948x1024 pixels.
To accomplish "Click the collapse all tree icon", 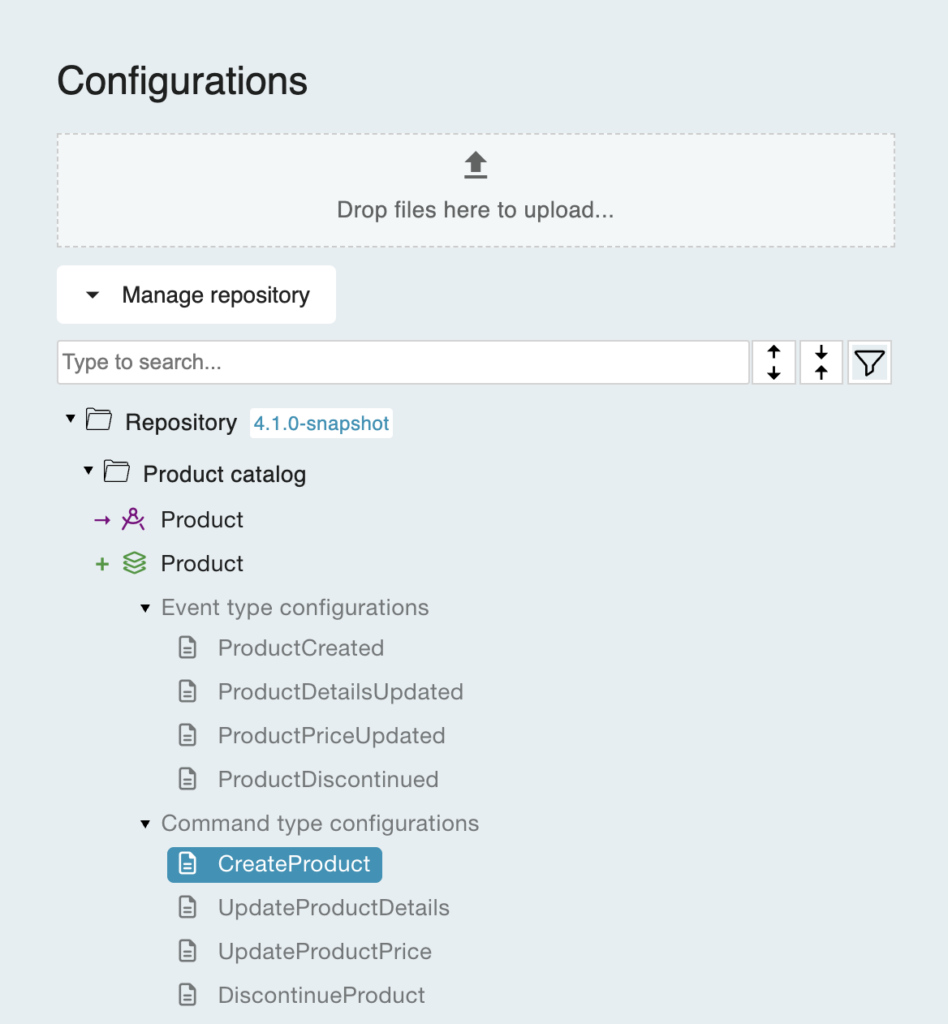I will [x=821, y=362].
